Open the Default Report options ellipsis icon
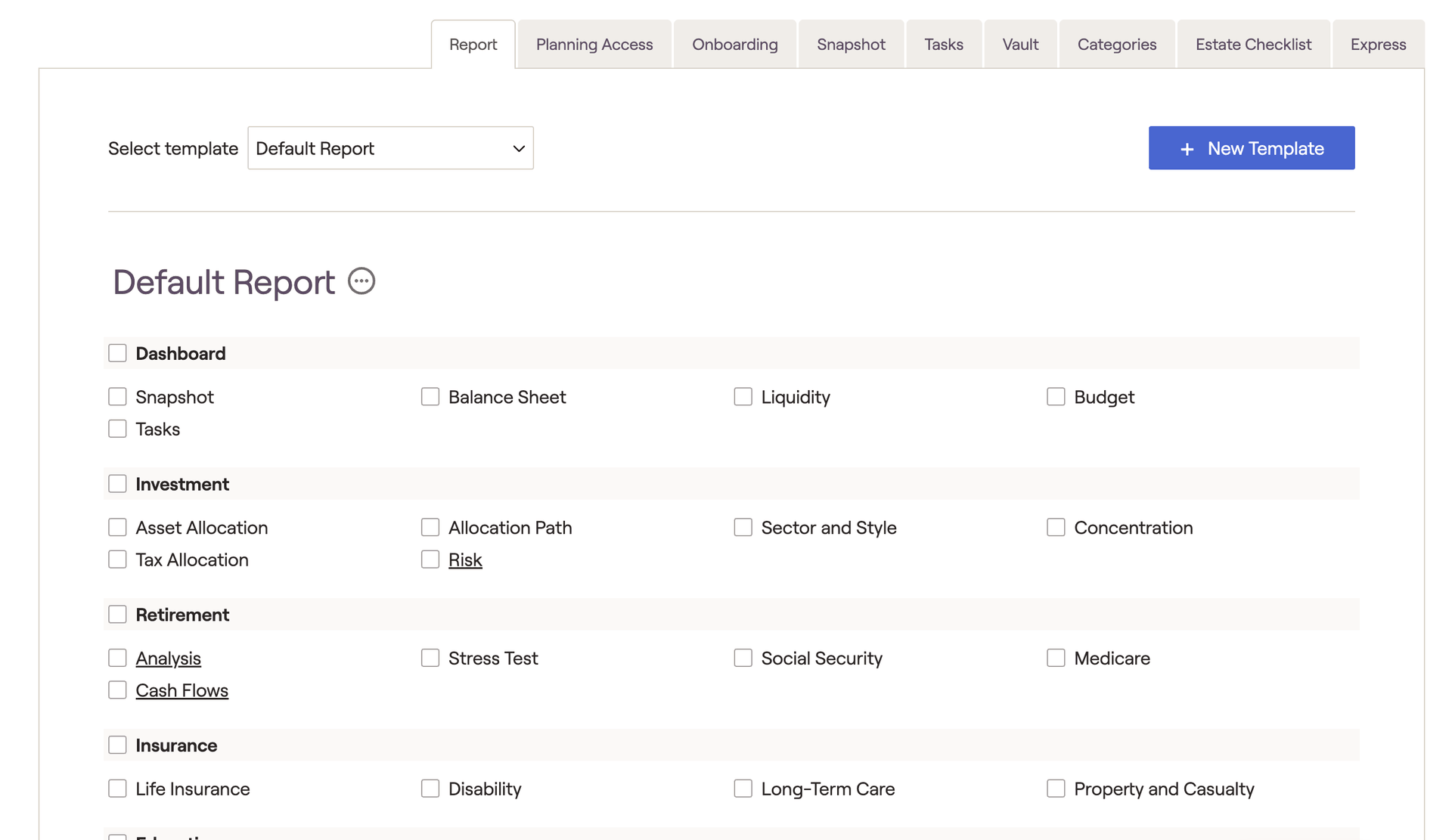This screenshot has width=1452, height=840. pyautogui.click(x=361, y=281)
